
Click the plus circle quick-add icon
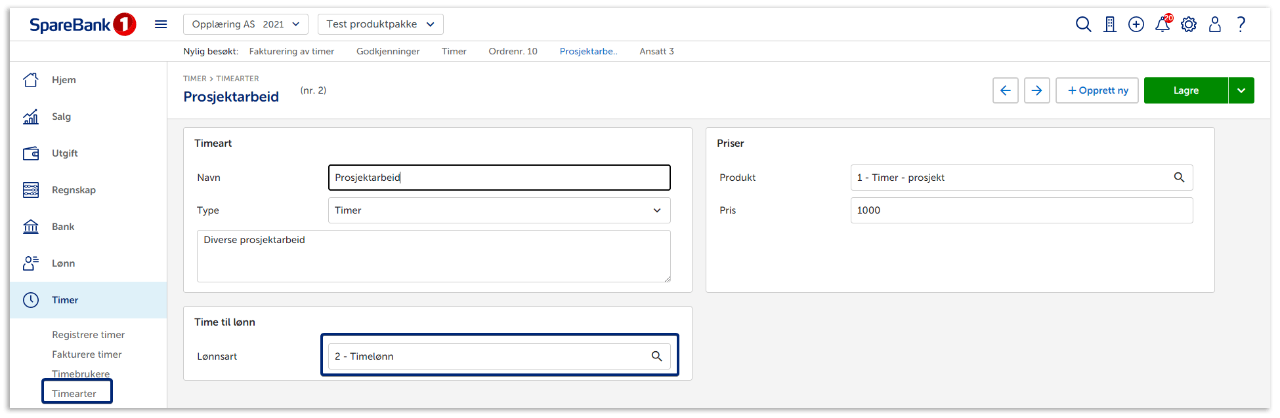(x=1136, y=25)
